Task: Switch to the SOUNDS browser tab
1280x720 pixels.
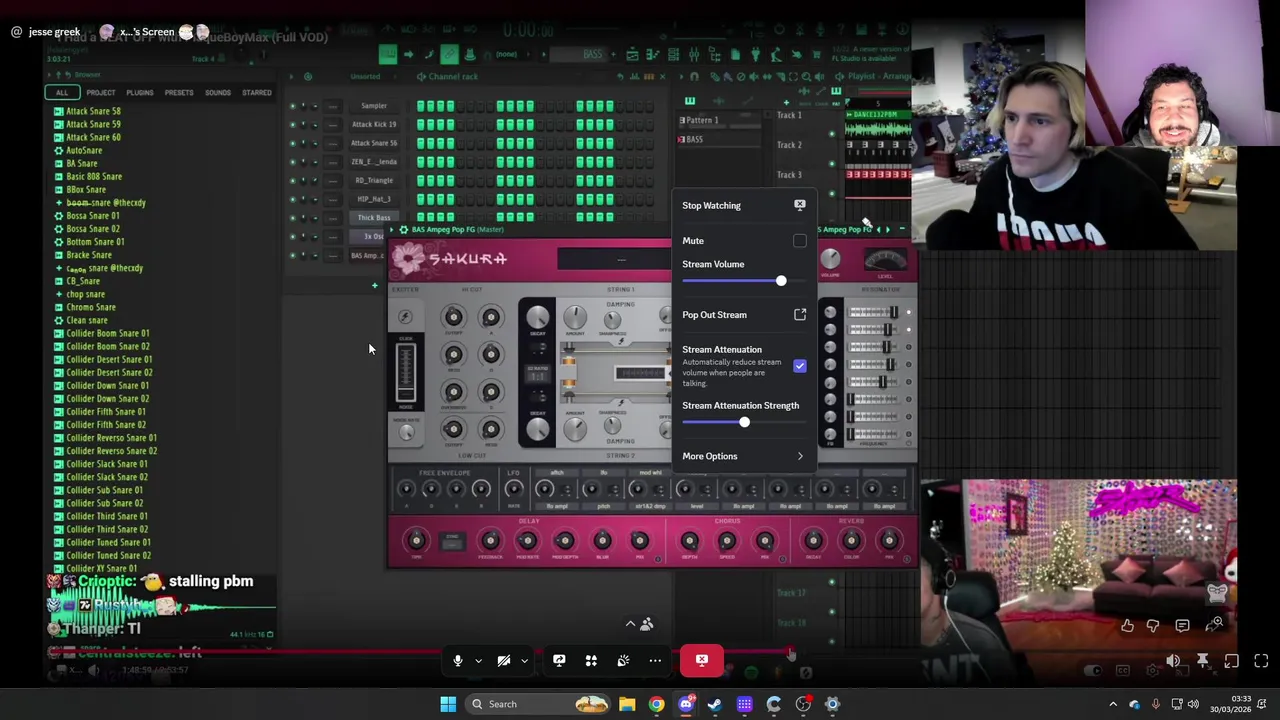Action: [218, 93]
